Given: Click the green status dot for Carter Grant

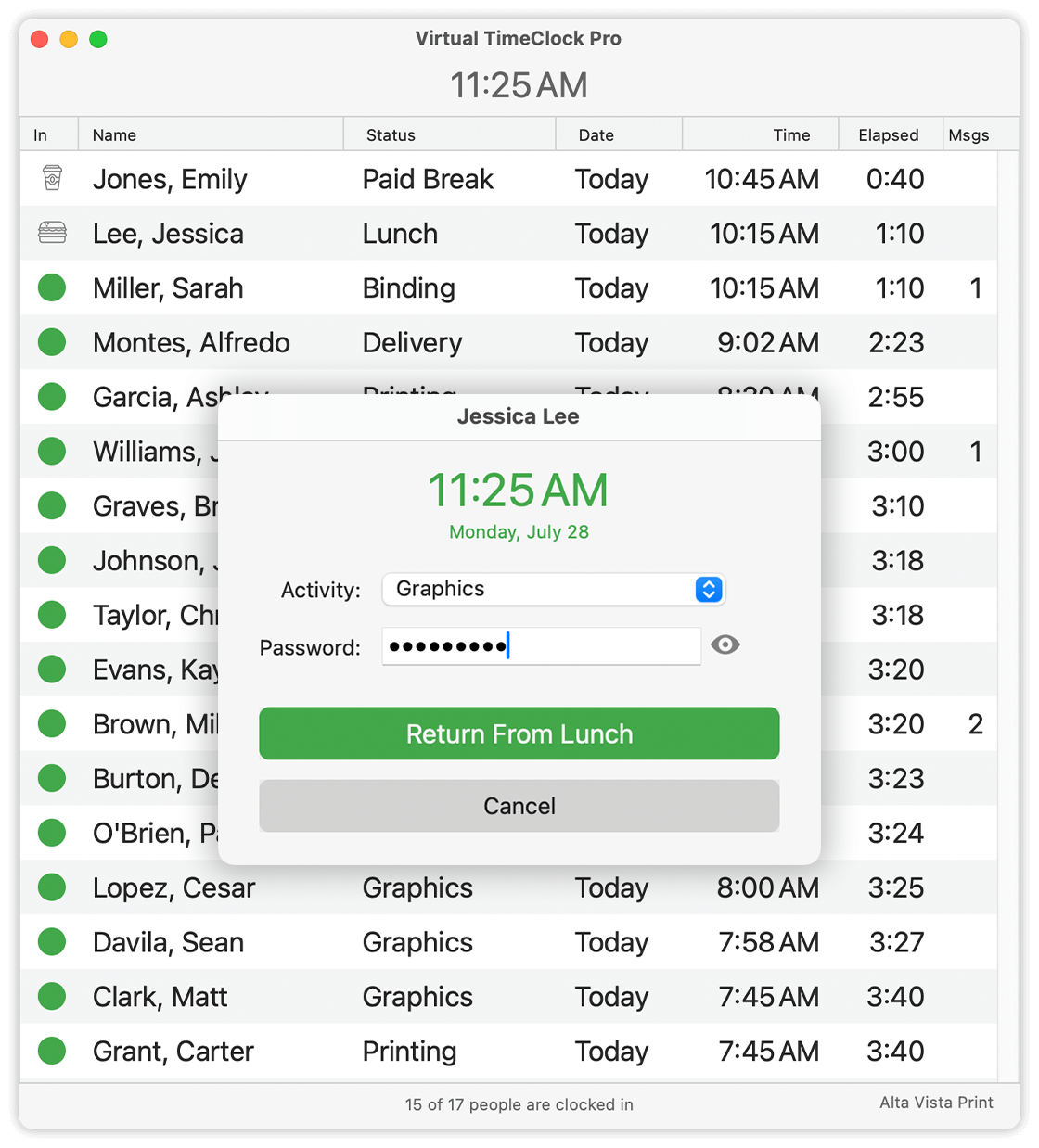Looking at the screenshot, I should click(52, 1051).
